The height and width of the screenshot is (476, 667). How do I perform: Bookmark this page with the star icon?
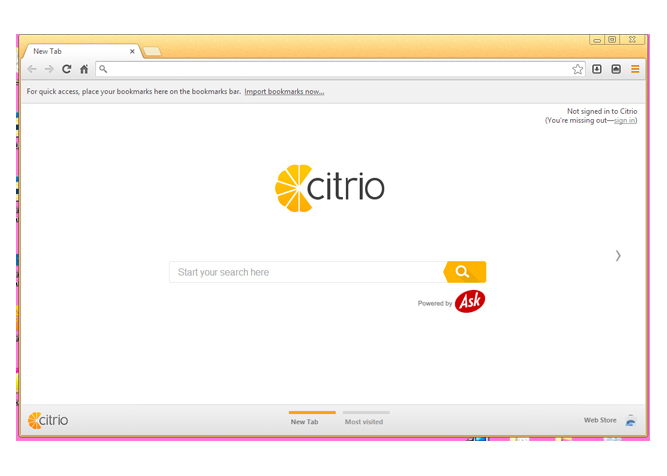coord(577,69)
